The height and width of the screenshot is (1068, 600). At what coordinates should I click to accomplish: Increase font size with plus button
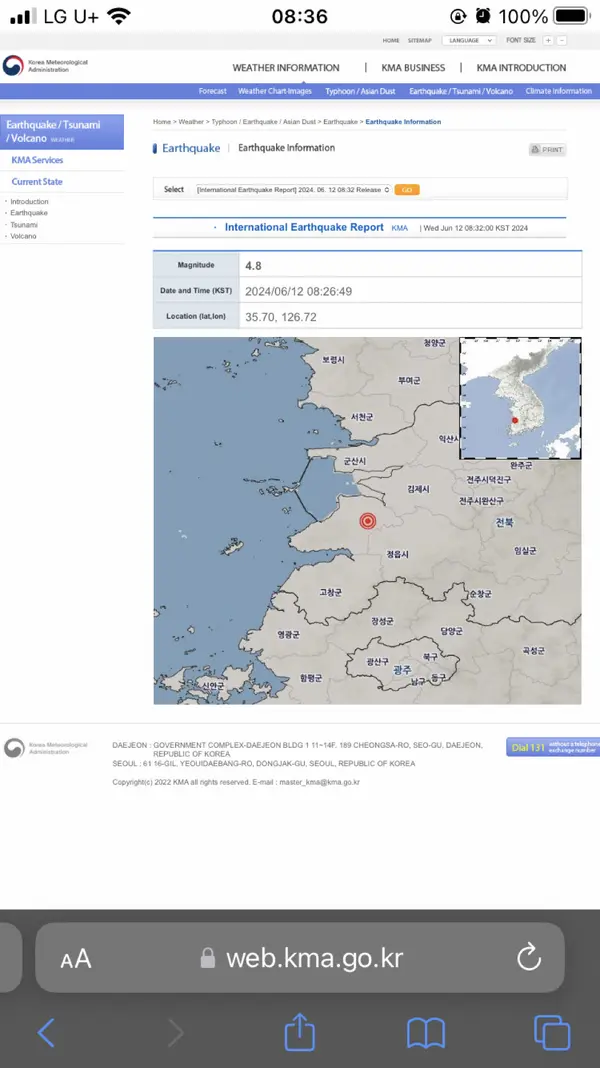pos(548,41)
